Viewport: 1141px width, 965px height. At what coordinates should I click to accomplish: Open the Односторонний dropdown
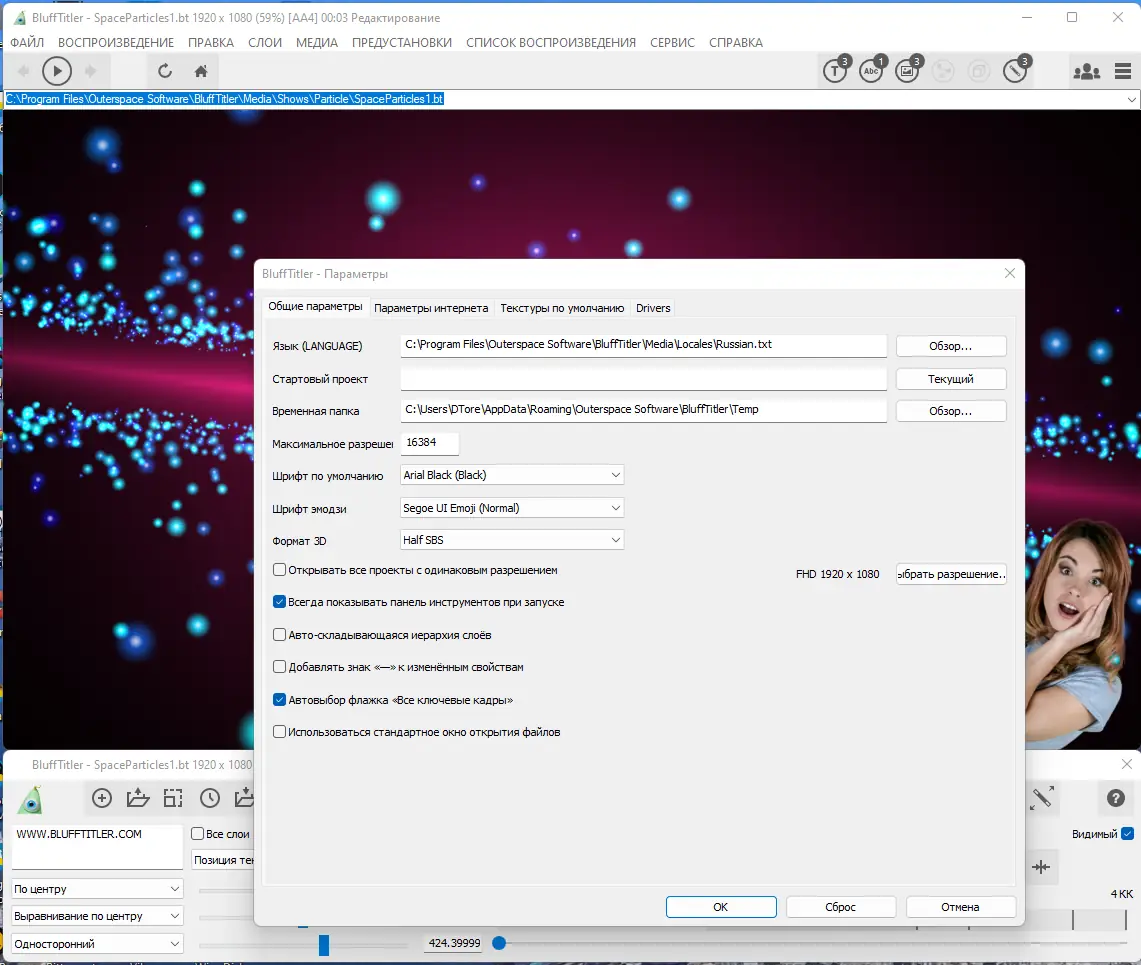click(x=97, y=944)
